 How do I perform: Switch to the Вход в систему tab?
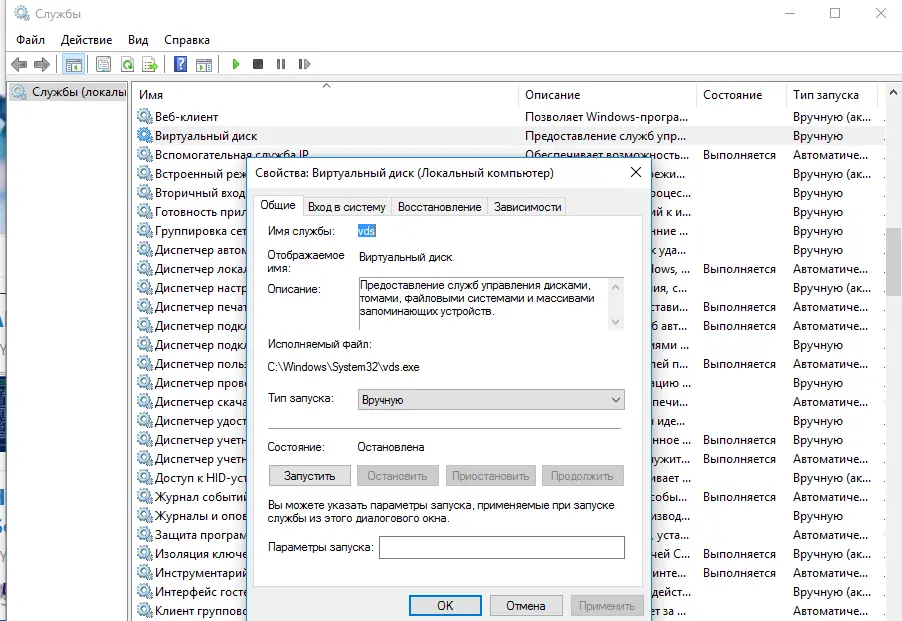346,207
